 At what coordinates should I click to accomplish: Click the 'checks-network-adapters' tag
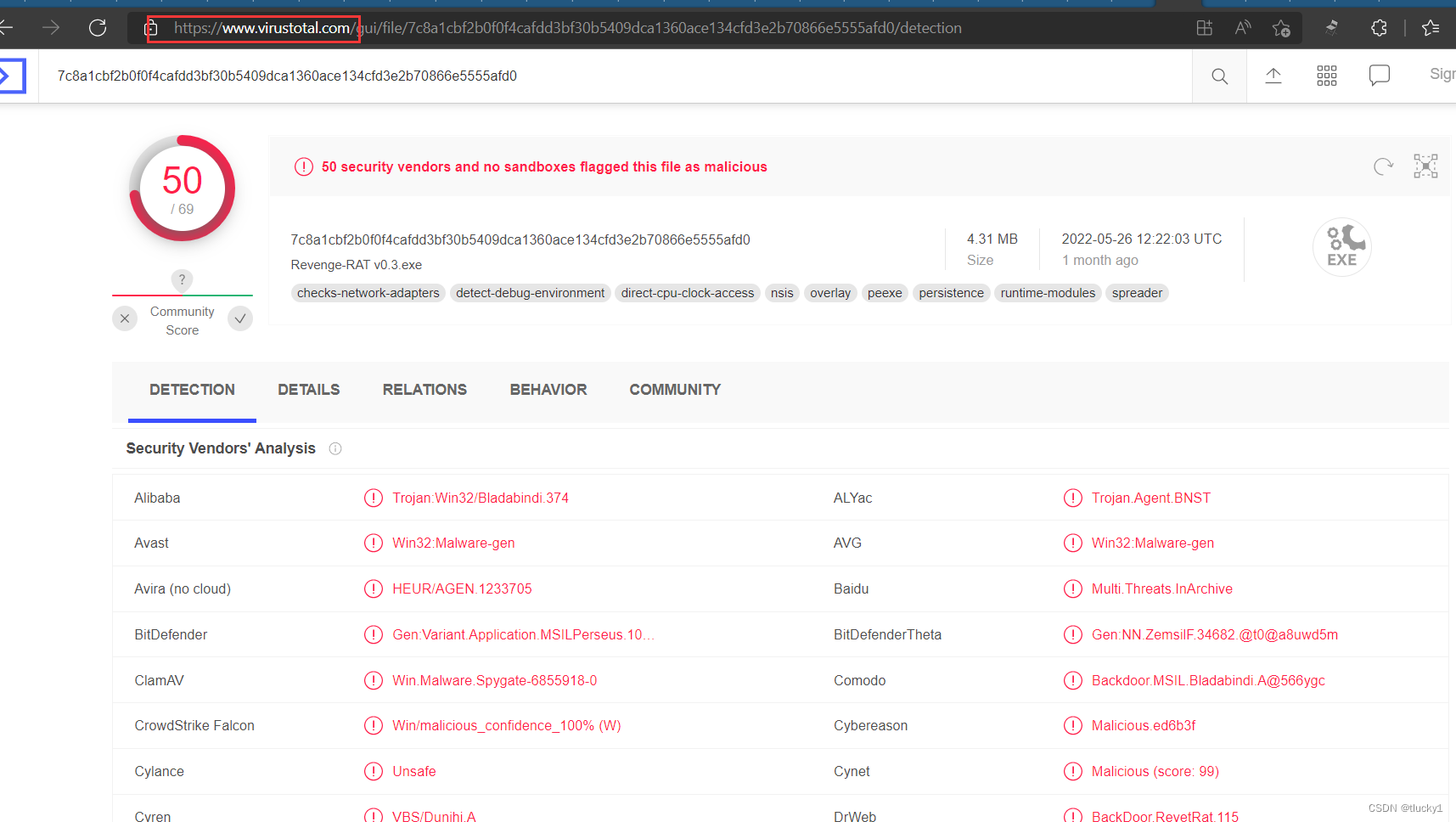click(368, 293)
